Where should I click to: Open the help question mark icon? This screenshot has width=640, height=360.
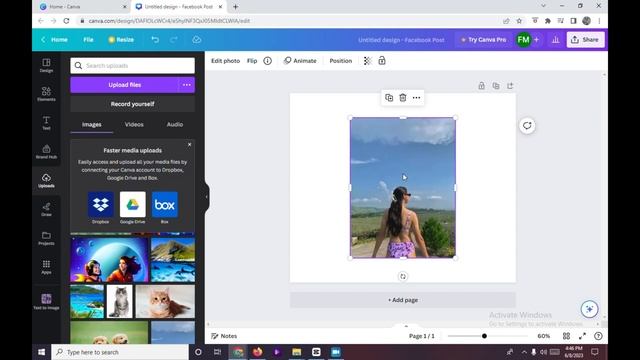(598, 336)
